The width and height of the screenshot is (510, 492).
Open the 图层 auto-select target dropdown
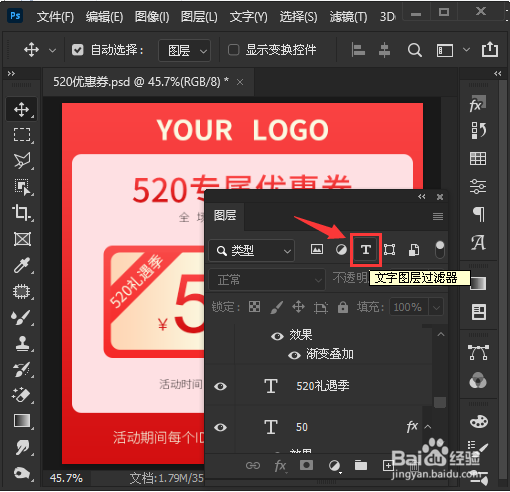[185, 51]
